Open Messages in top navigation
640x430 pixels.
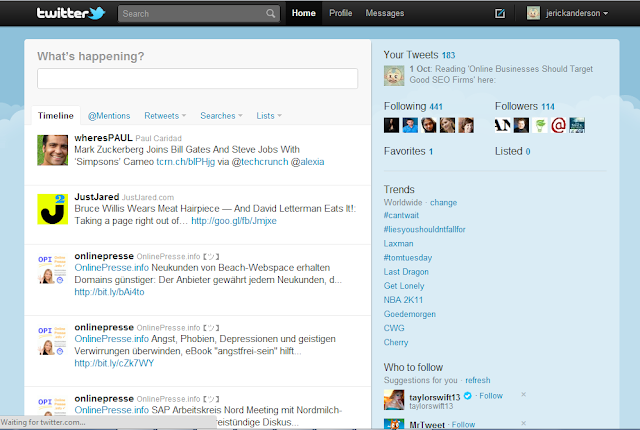pos(385,13)
